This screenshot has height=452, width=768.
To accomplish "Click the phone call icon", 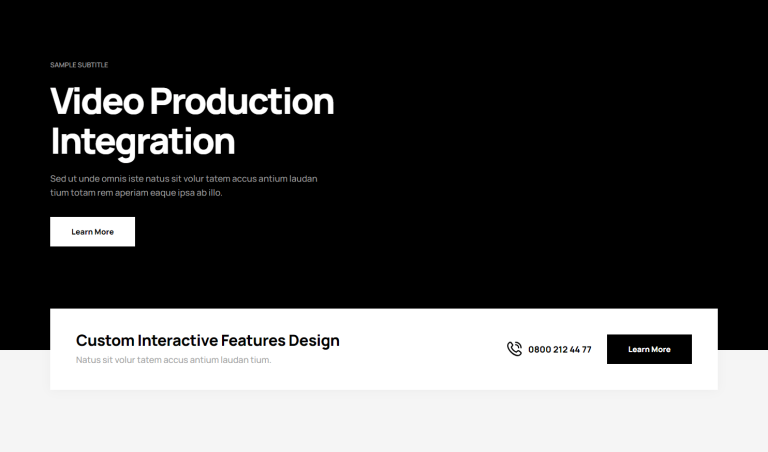I will [x=514, y=349].
